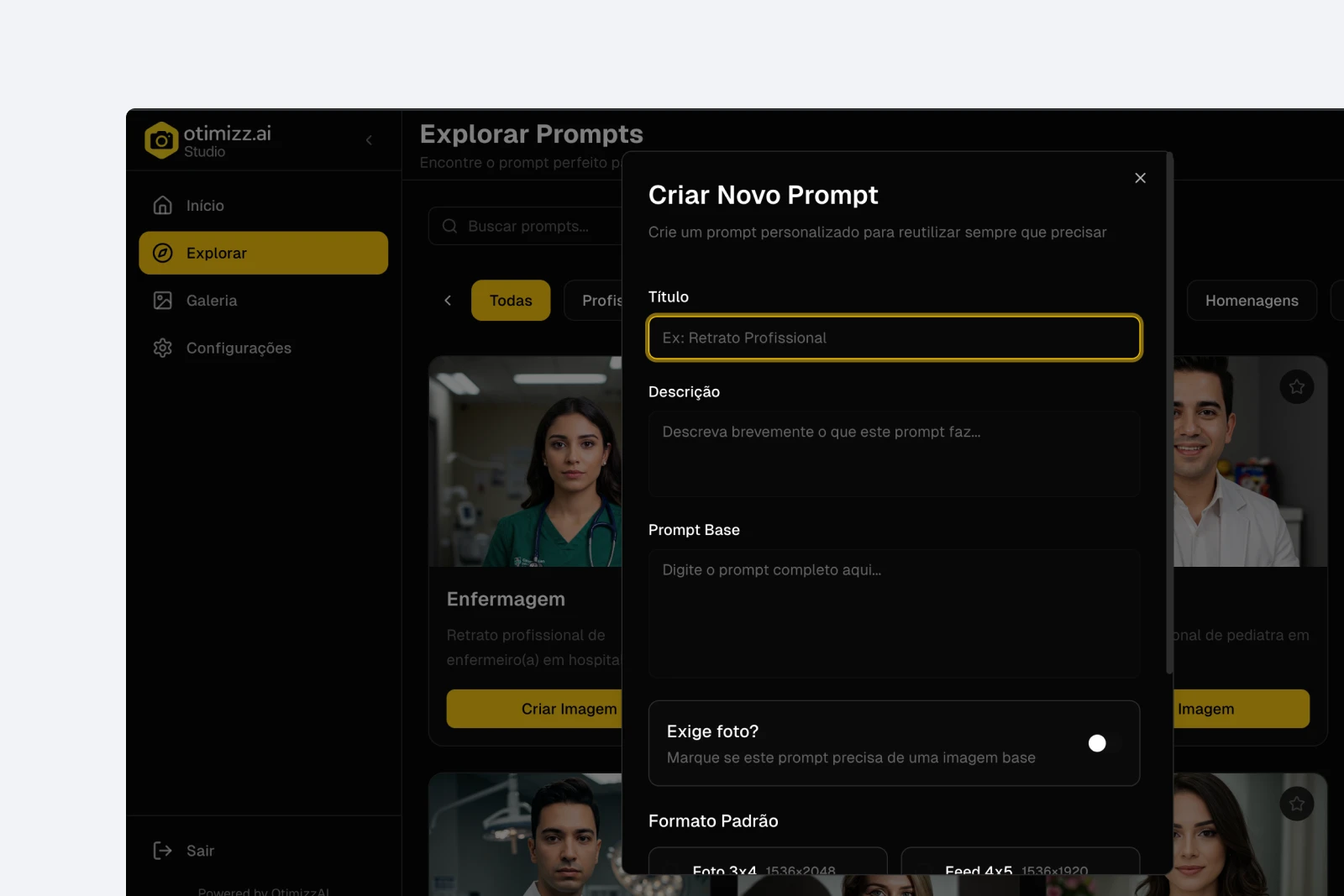Star the bottom-right card as favorite

click(1296, 803)
